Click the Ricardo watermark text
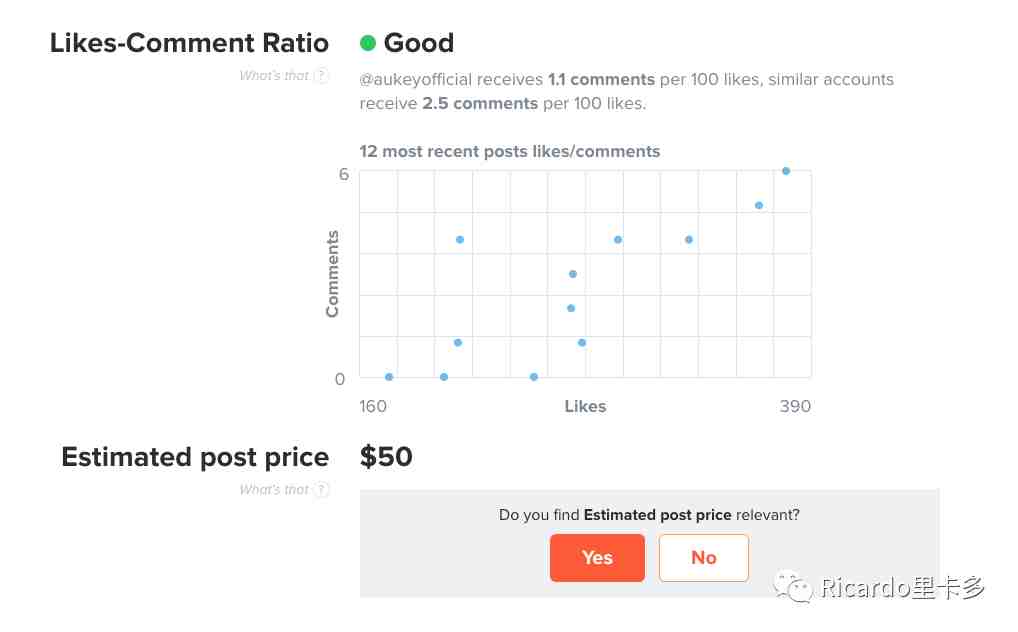 coord(902,587)
